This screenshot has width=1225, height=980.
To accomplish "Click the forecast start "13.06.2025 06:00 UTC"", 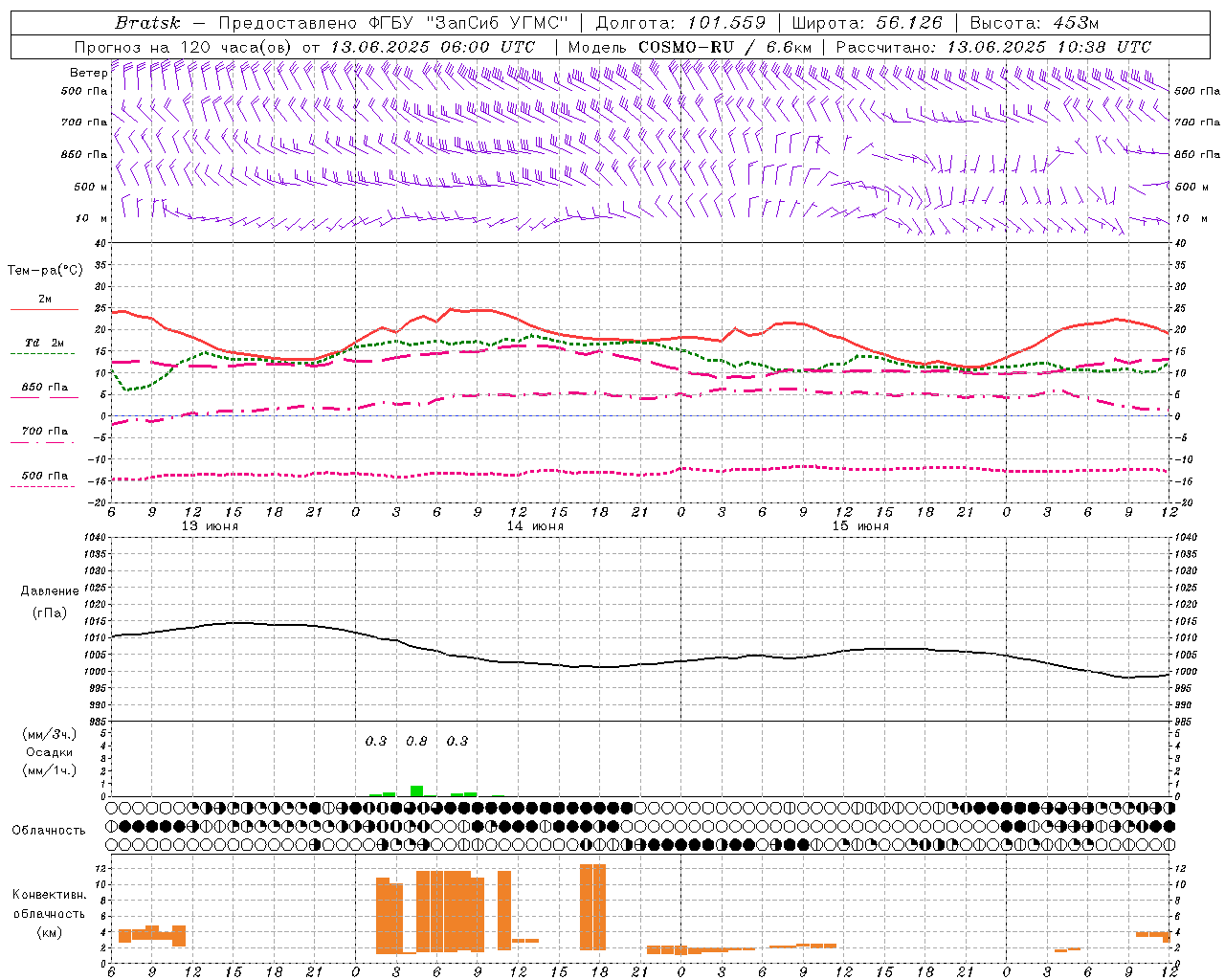I will pos(433,47).
